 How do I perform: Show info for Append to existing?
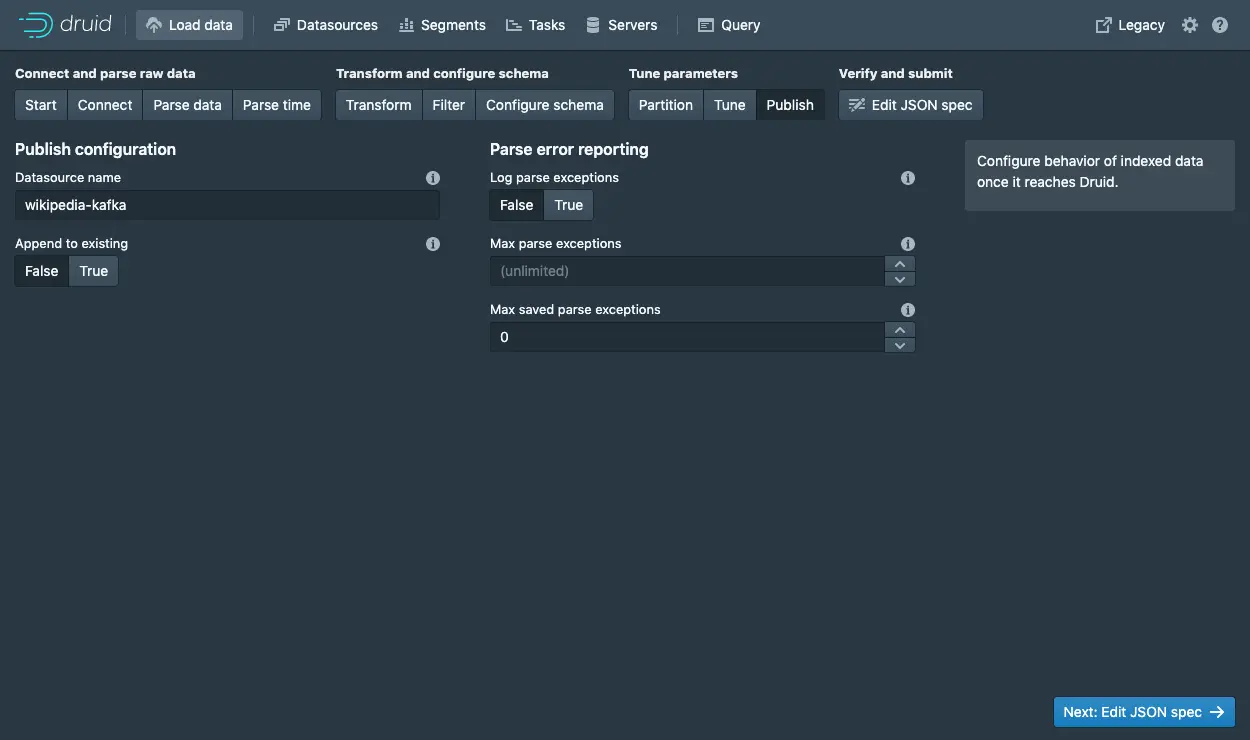pyautogui.click(x=433, y=244)
